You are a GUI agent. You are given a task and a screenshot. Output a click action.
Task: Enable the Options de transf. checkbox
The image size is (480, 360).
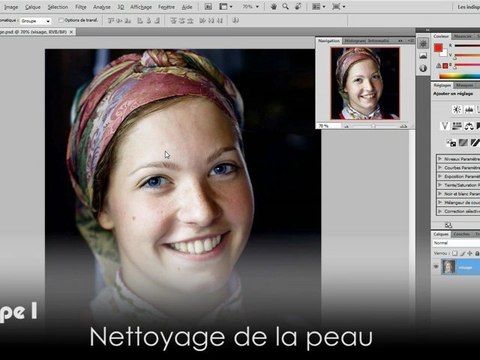[61, 20]
